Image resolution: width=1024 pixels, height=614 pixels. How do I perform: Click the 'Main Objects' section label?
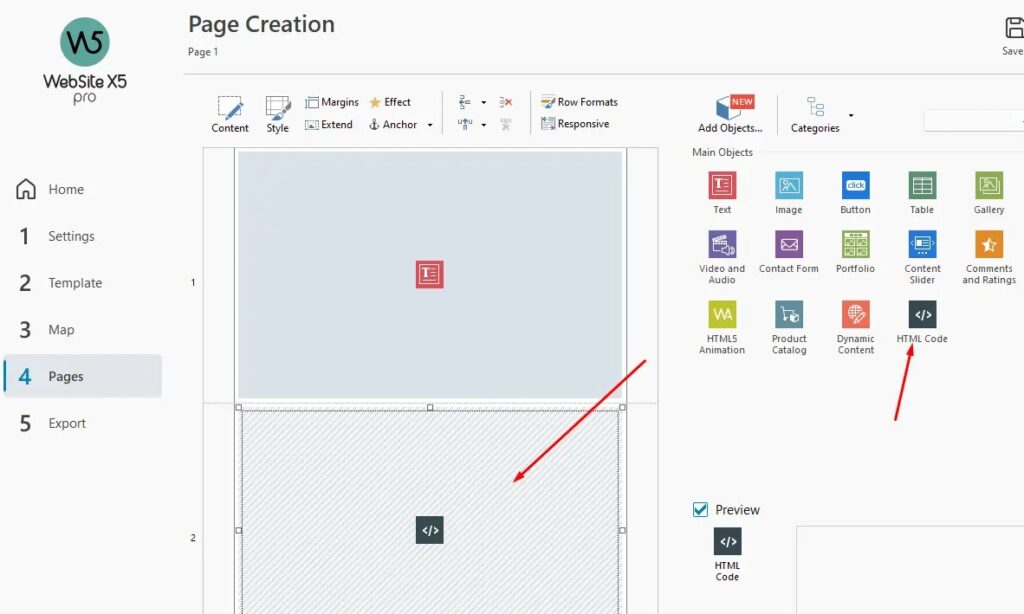coord(722,152)
